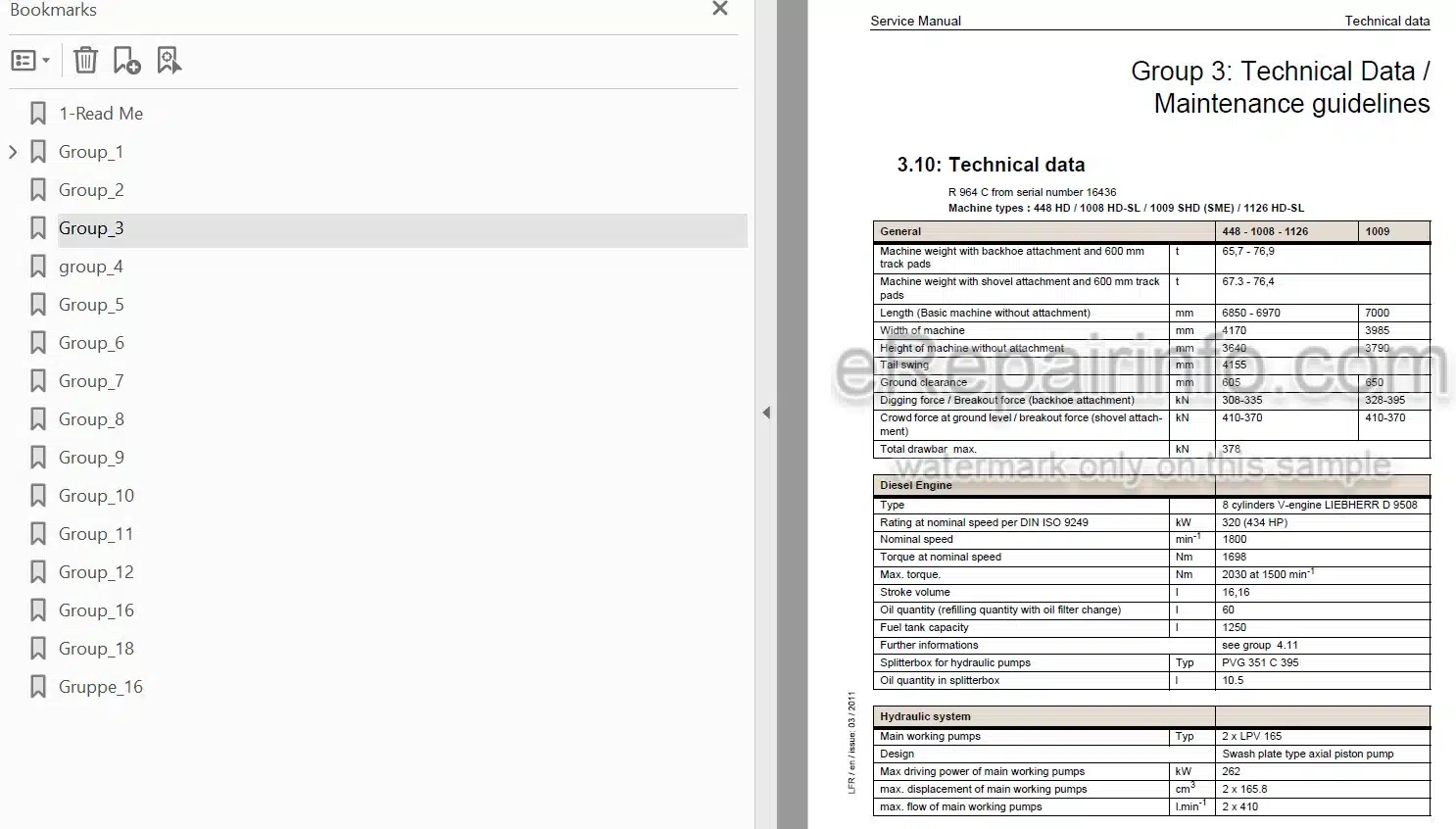
Task: Click the bookmark icon beside Group_8
Action: click(x=38, y=419)
